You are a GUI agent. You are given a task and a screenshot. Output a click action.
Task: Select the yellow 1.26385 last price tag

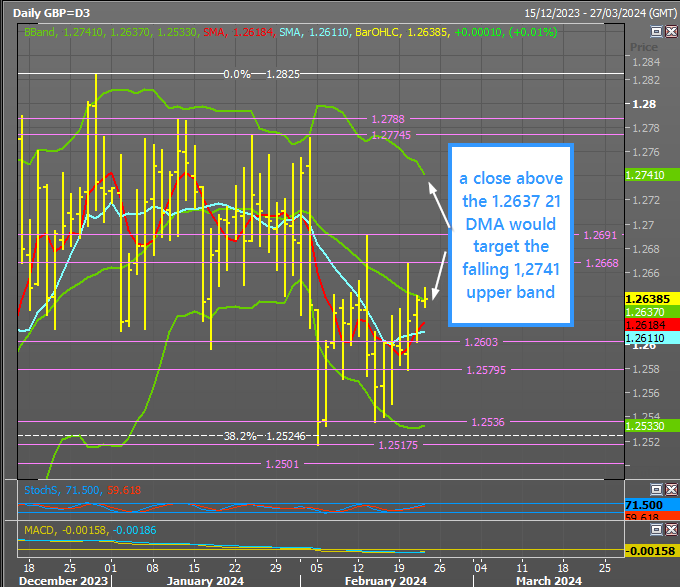pos(652,299)
